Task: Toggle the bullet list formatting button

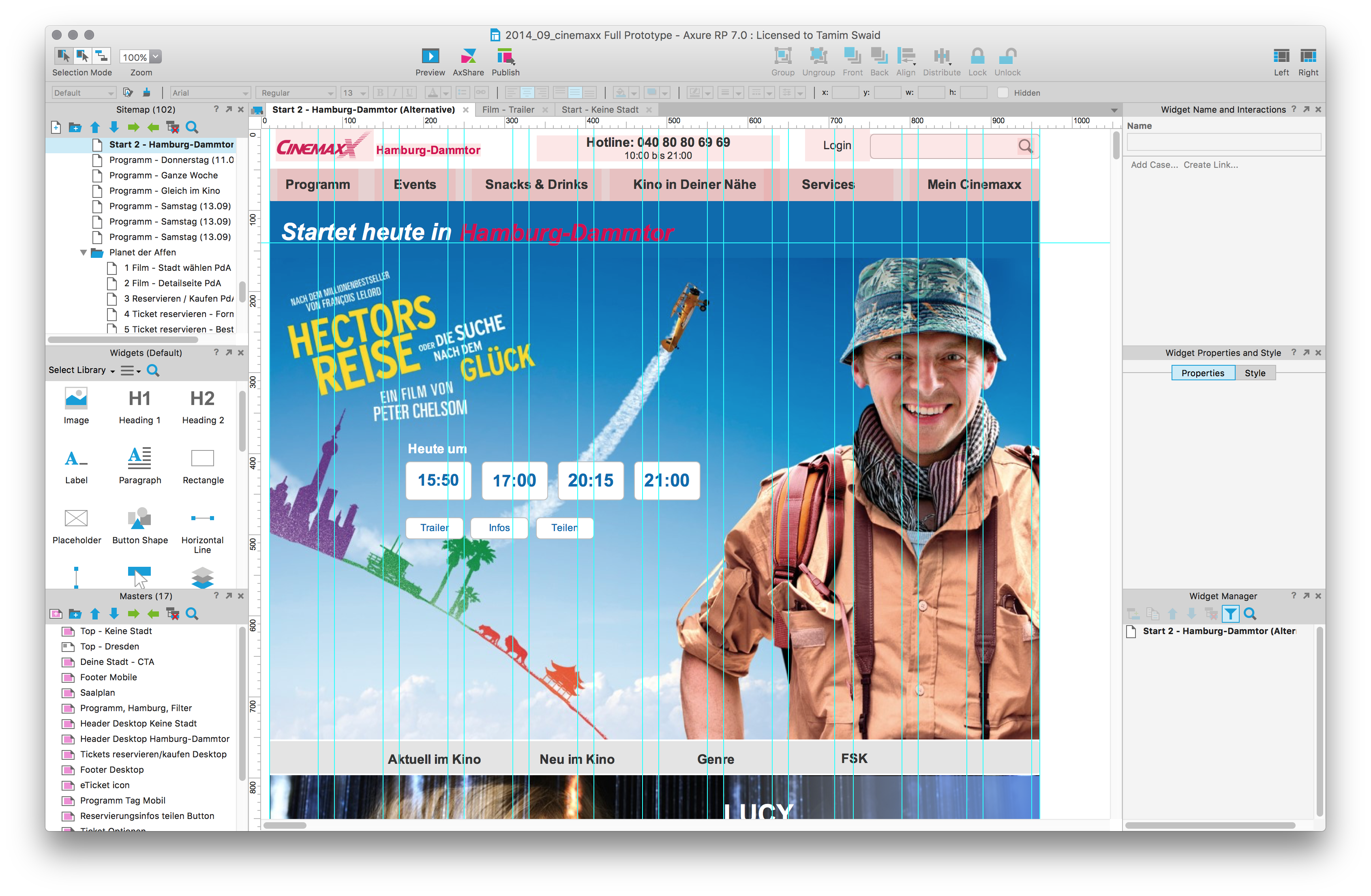Action: click(x=463, y=92)
